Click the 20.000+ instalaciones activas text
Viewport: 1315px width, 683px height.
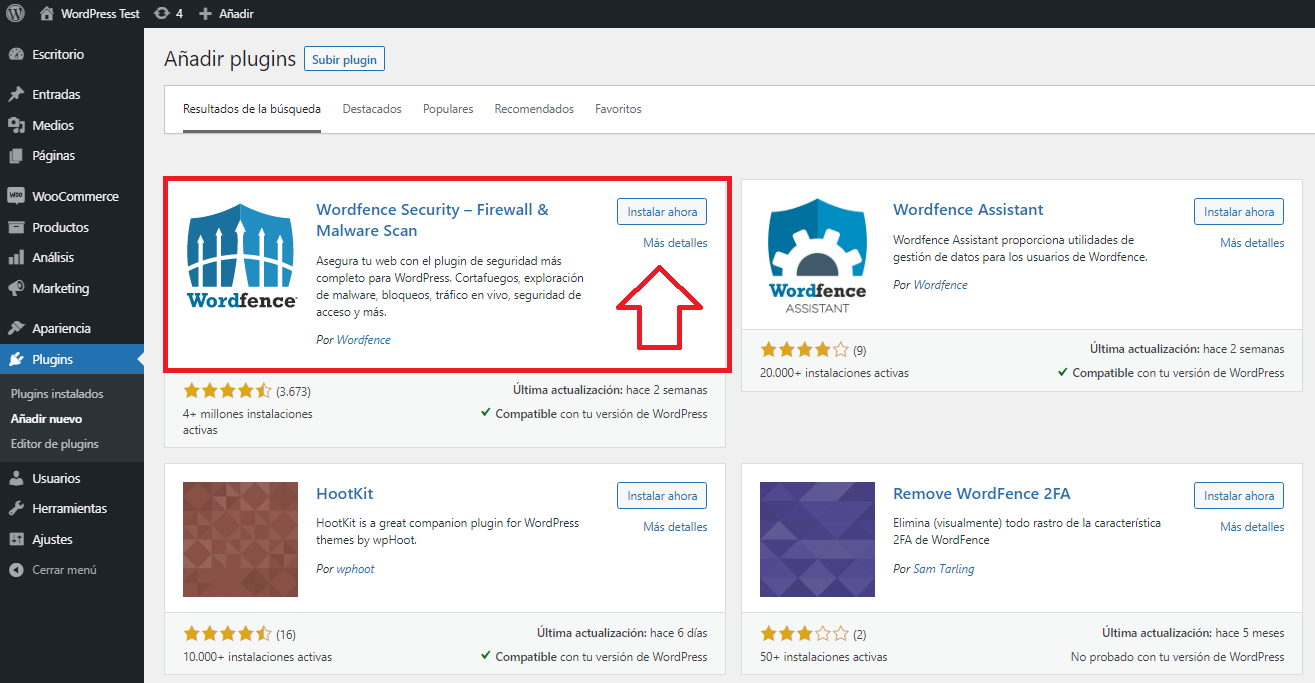pos(834,373)
